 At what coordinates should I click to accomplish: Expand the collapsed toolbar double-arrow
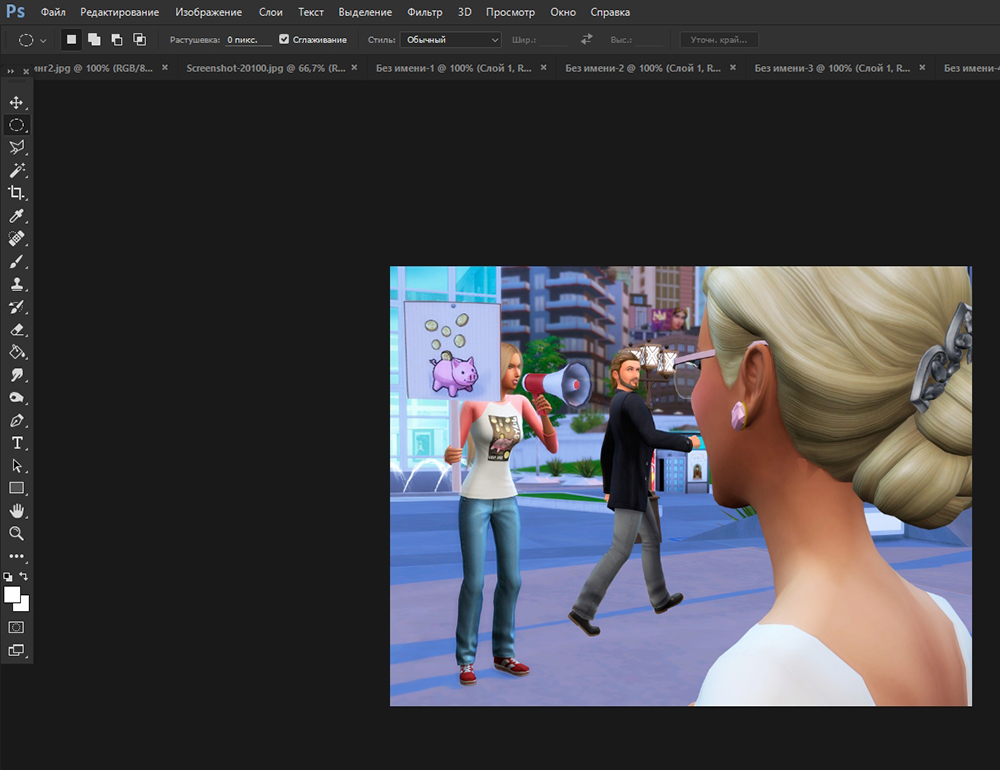tap(11, 71)
